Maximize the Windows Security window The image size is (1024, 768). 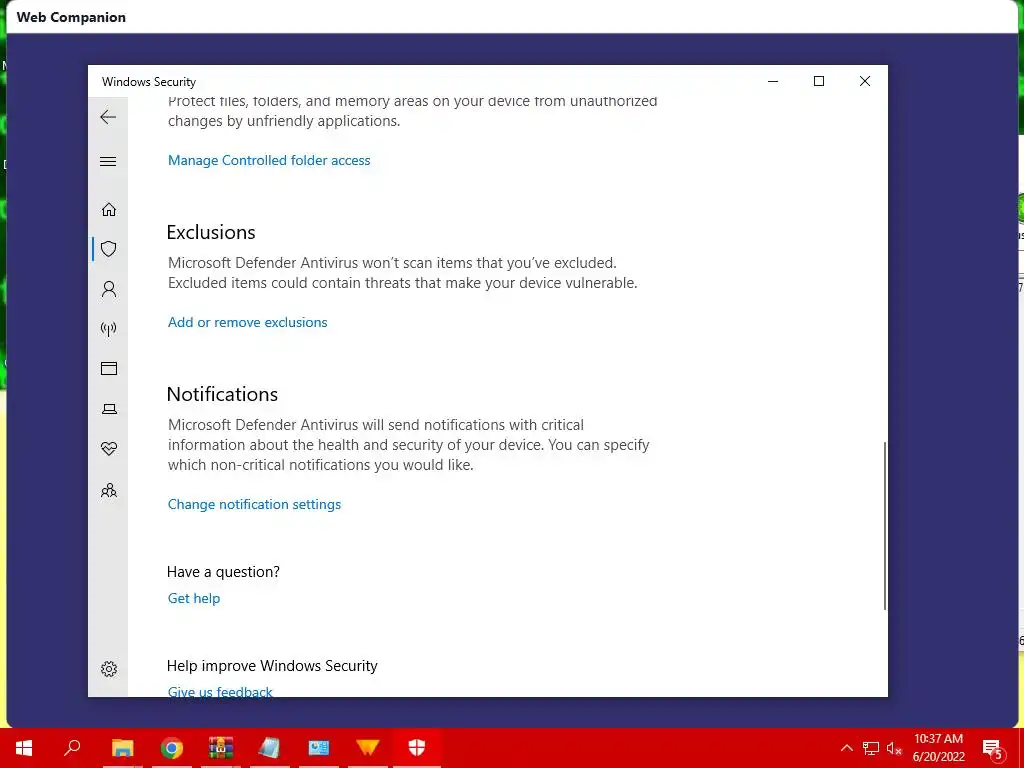pos(819,81)
